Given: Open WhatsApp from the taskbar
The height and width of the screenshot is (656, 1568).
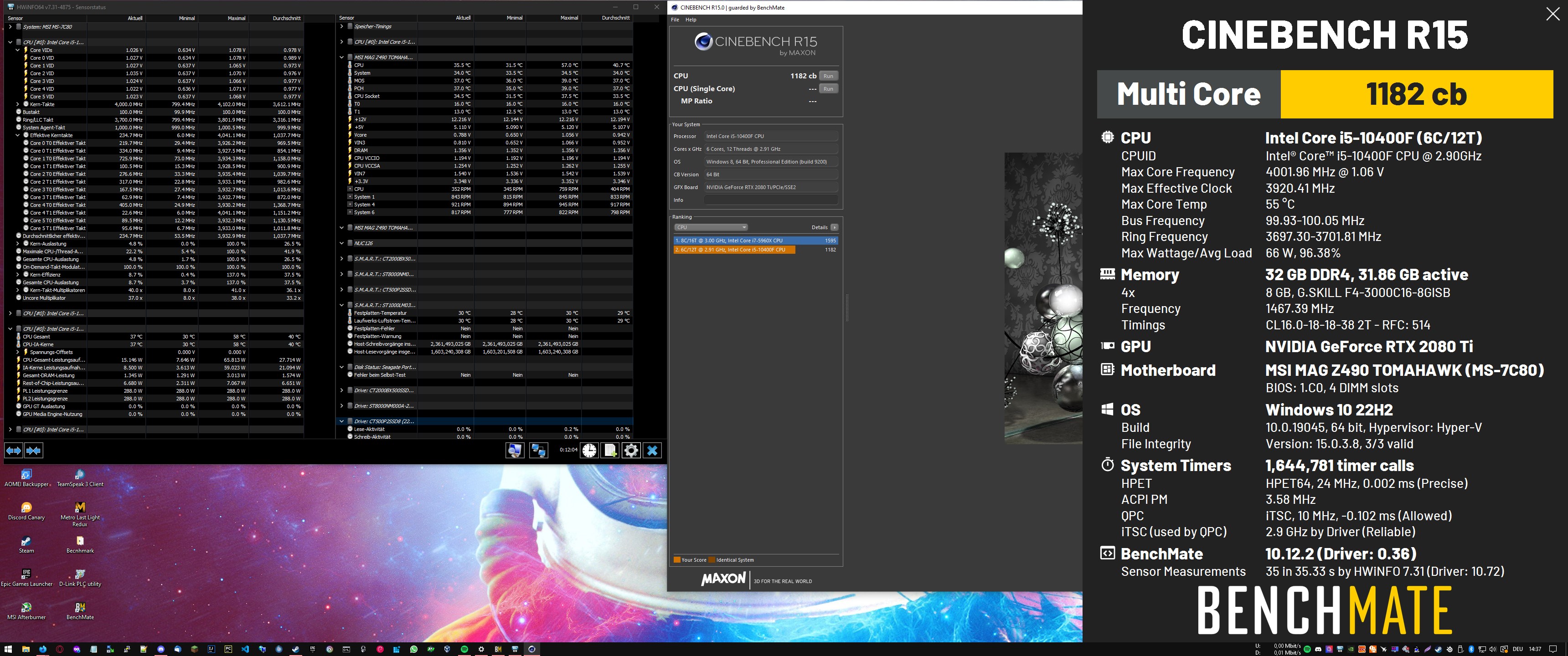Looking at the screenshot, I should pyautogui.click(x=414, y=649).
